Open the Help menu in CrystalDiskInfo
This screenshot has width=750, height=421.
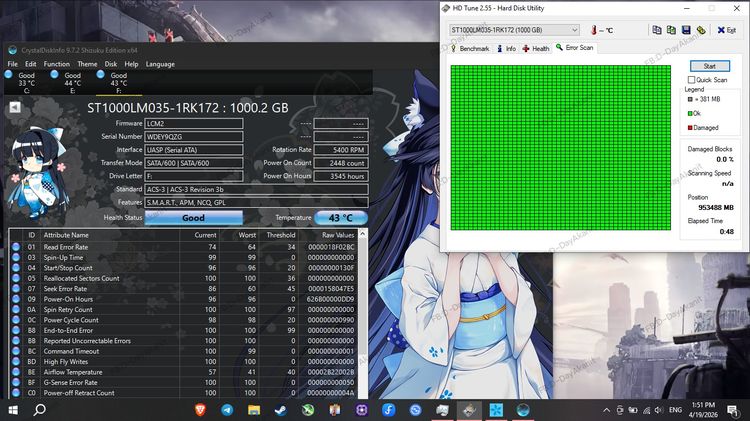point(132,64)
